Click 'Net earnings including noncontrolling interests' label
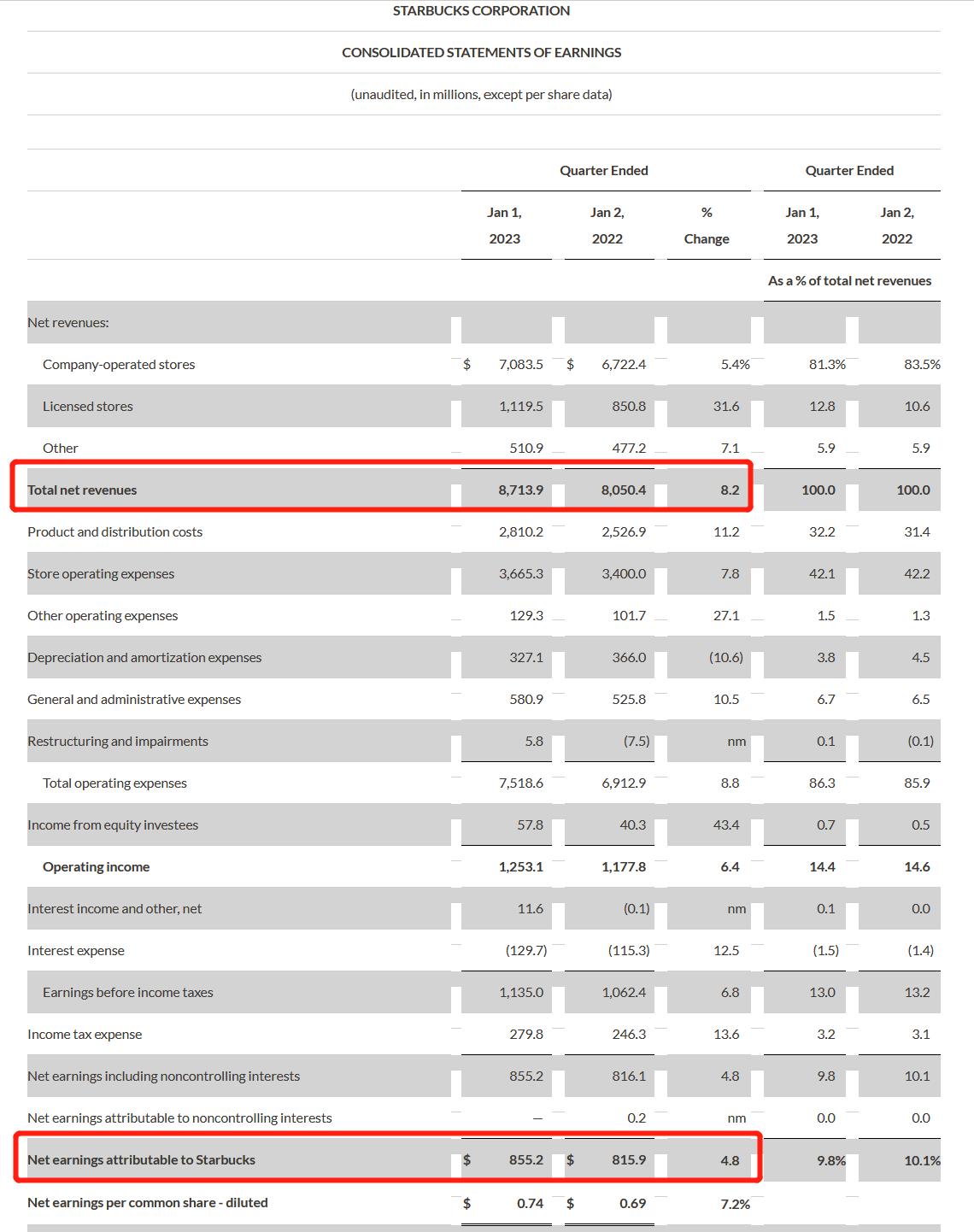Image resolution: width=974 pixels, height=1232 pixels. click(x=163, y=1077)
